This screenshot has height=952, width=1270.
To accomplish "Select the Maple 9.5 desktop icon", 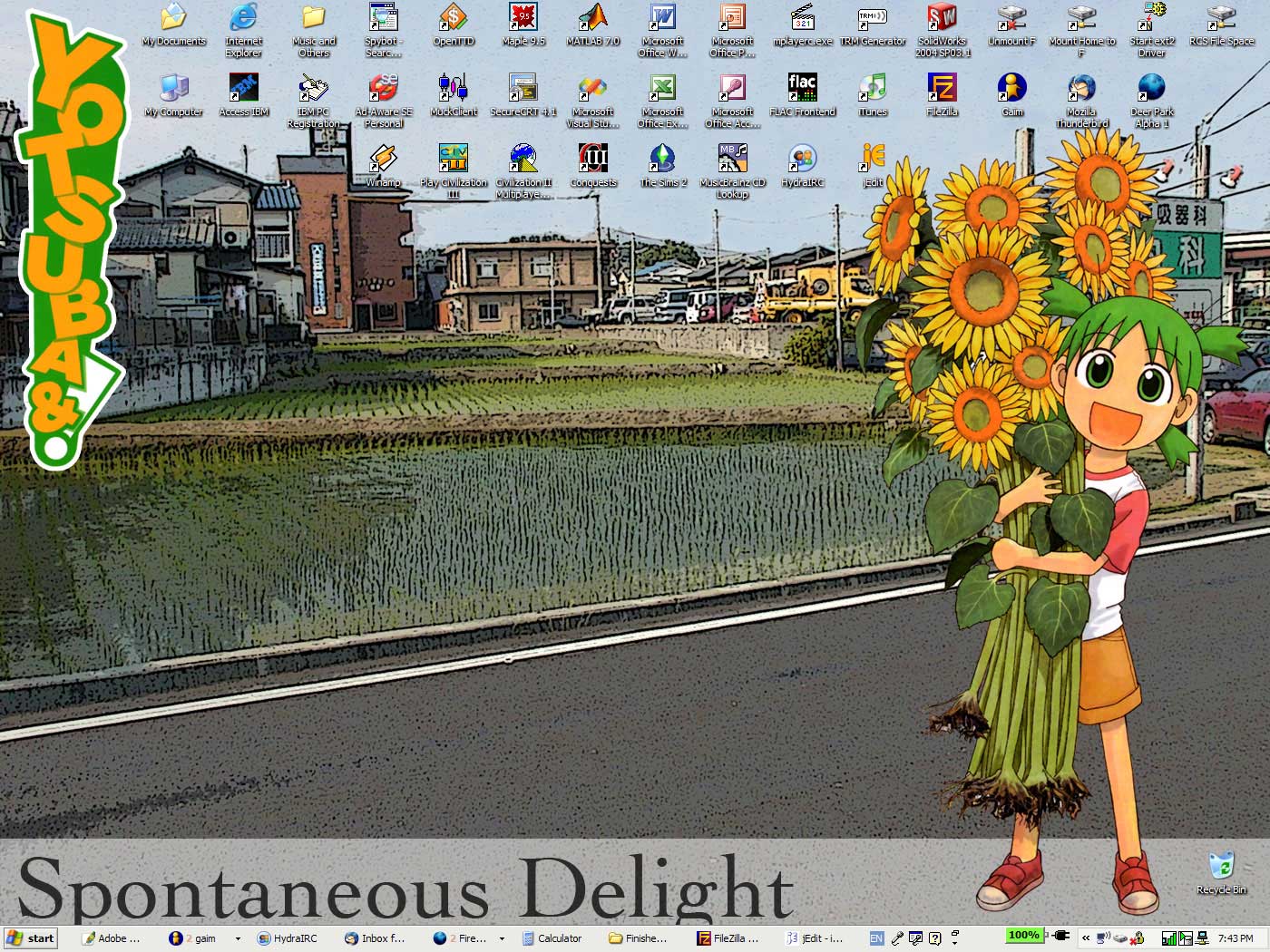I will [523, 24].
